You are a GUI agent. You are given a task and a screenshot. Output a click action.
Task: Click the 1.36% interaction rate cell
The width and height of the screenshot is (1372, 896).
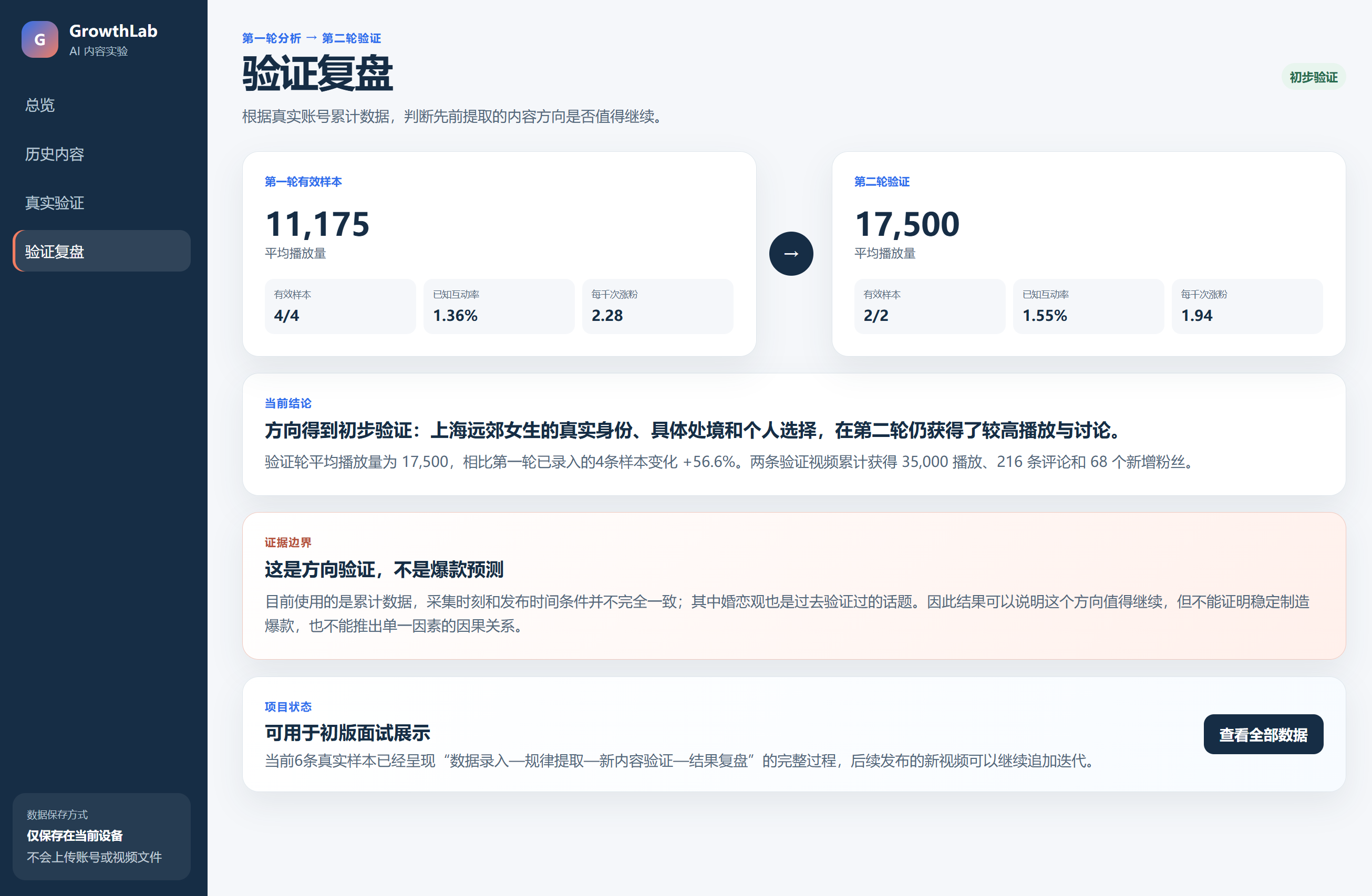(x=499, y=307)
